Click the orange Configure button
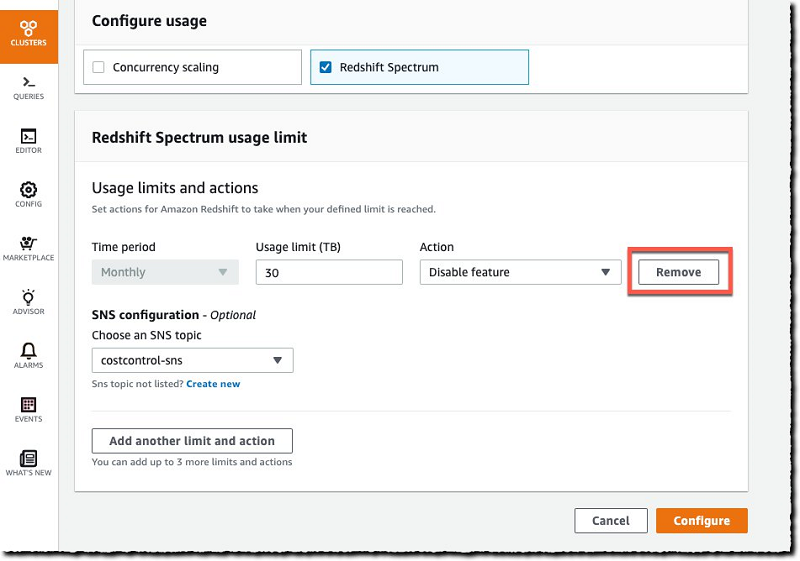The width and height of the screenshot is (800, 561). (701, 521)
